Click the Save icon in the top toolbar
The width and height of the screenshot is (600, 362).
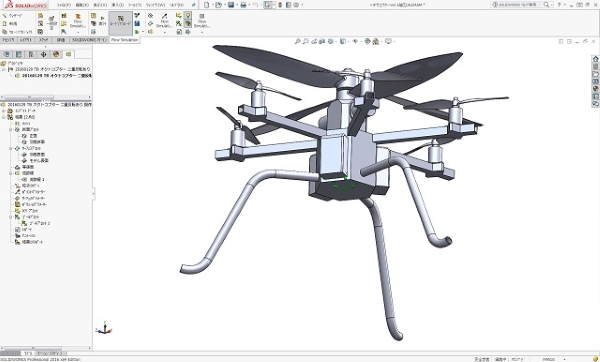coord(231,5)
